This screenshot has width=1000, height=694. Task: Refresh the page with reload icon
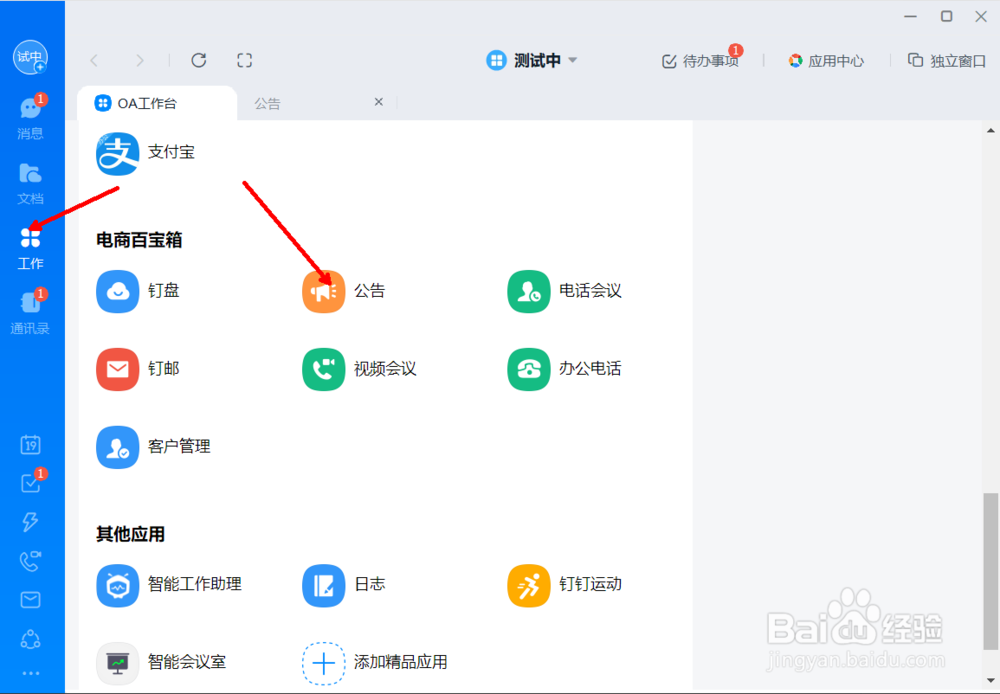199,60
